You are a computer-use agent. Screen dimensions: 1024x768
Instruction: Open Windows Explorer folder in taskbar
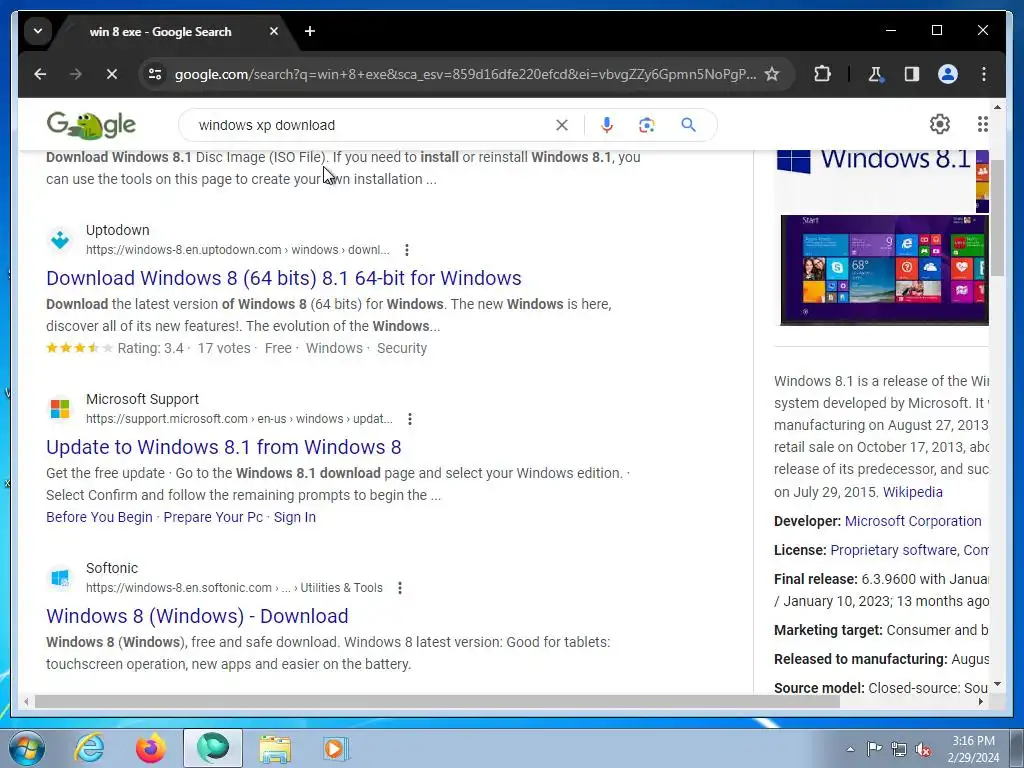[x=275, y=748]
